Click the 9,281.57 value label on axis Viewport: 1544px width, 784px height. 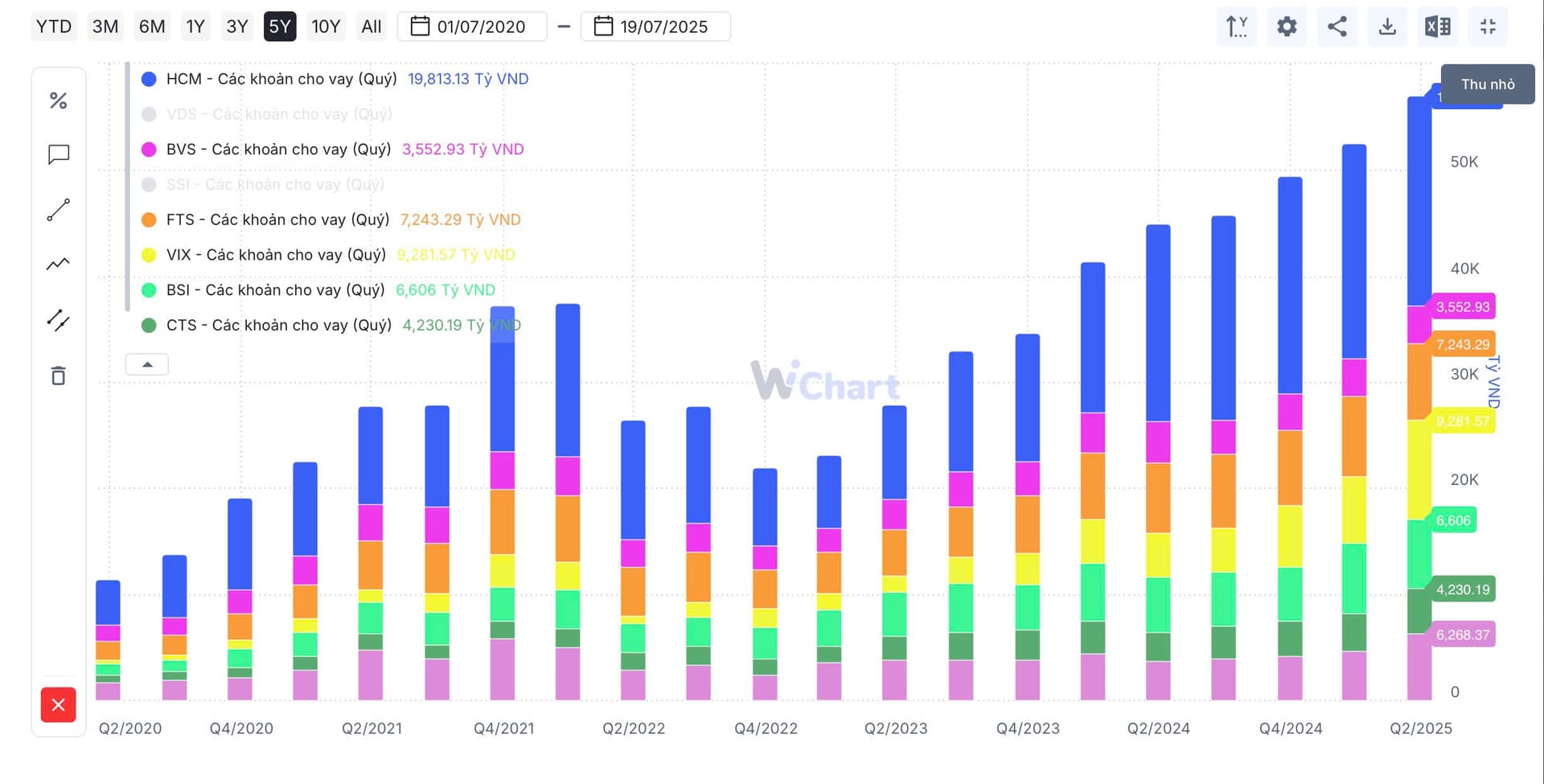1463,421
